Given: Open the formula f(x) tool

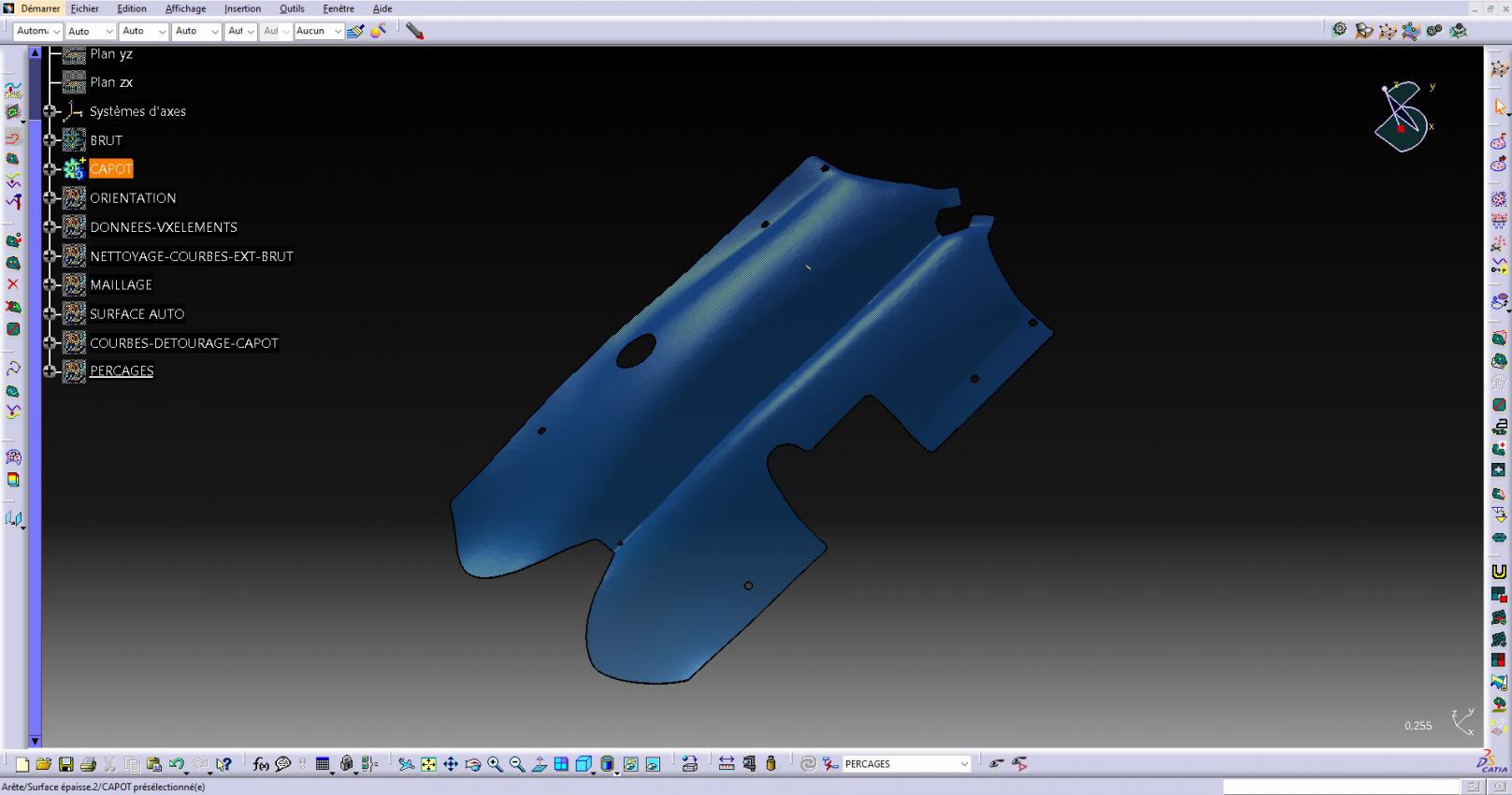Looking at the screenshot, I should click(x=261, y=764).
